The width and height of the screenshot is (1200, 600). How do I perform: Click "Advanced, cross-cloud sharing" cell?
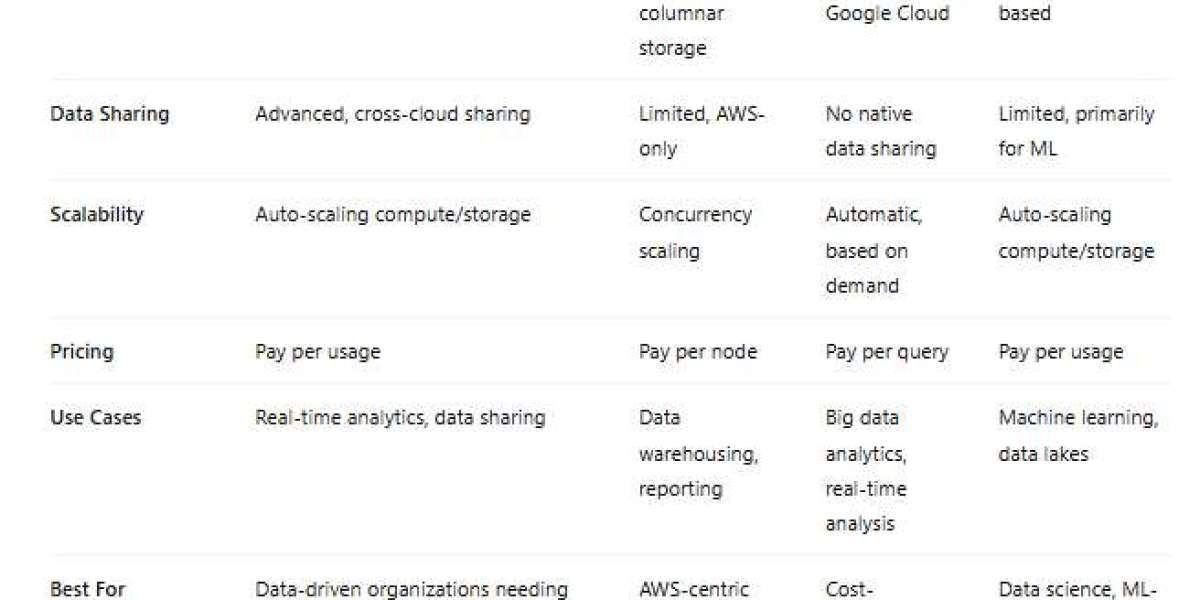click(392, 114)
